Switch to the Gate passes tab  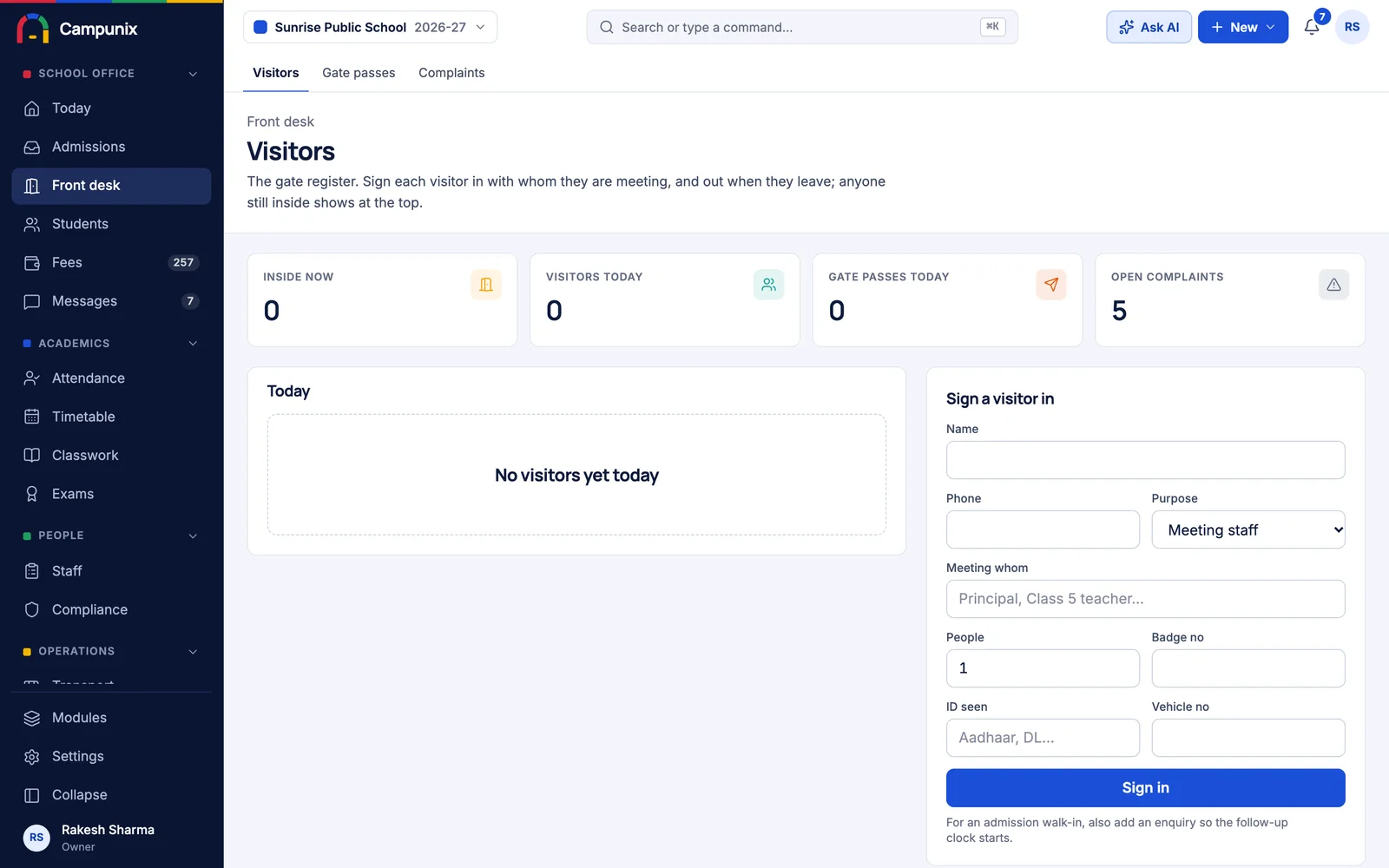359,73
